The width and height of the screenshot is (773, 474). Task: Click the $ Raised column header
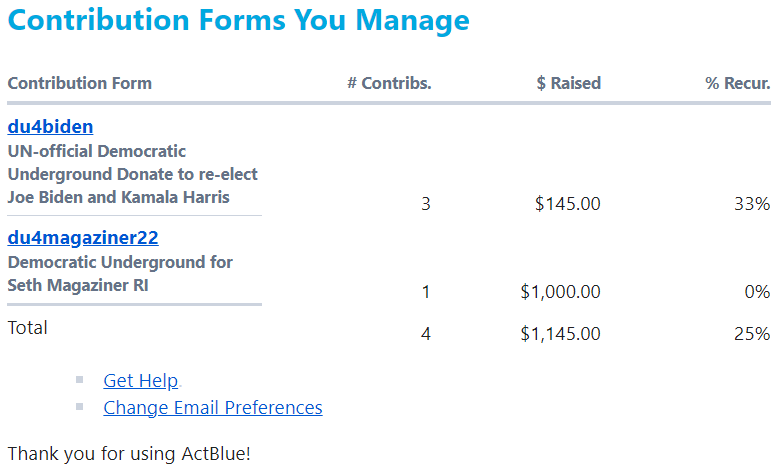pyautogui.click(x=568, y=83)
